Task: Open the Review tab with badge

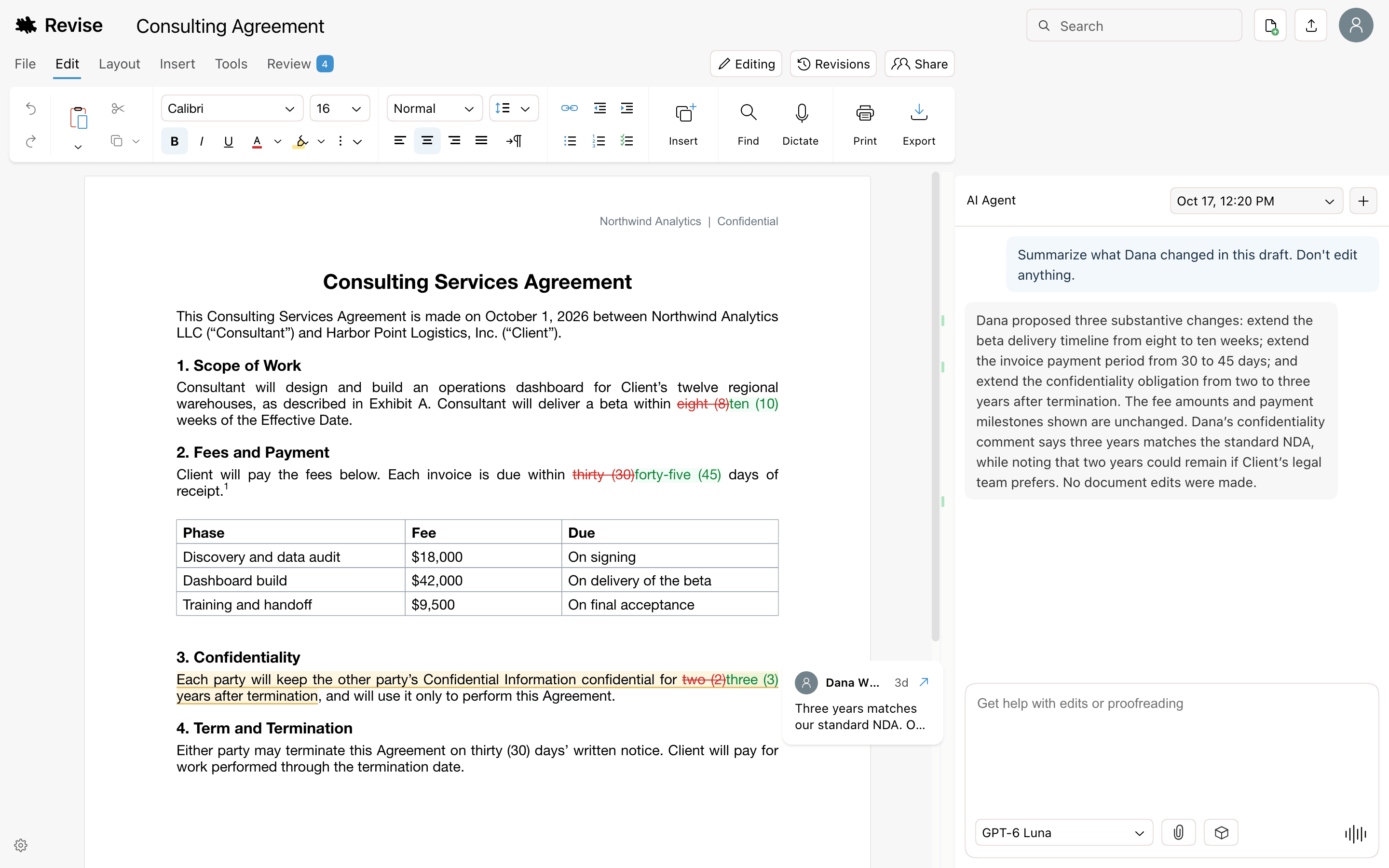Action: point(300,64)
